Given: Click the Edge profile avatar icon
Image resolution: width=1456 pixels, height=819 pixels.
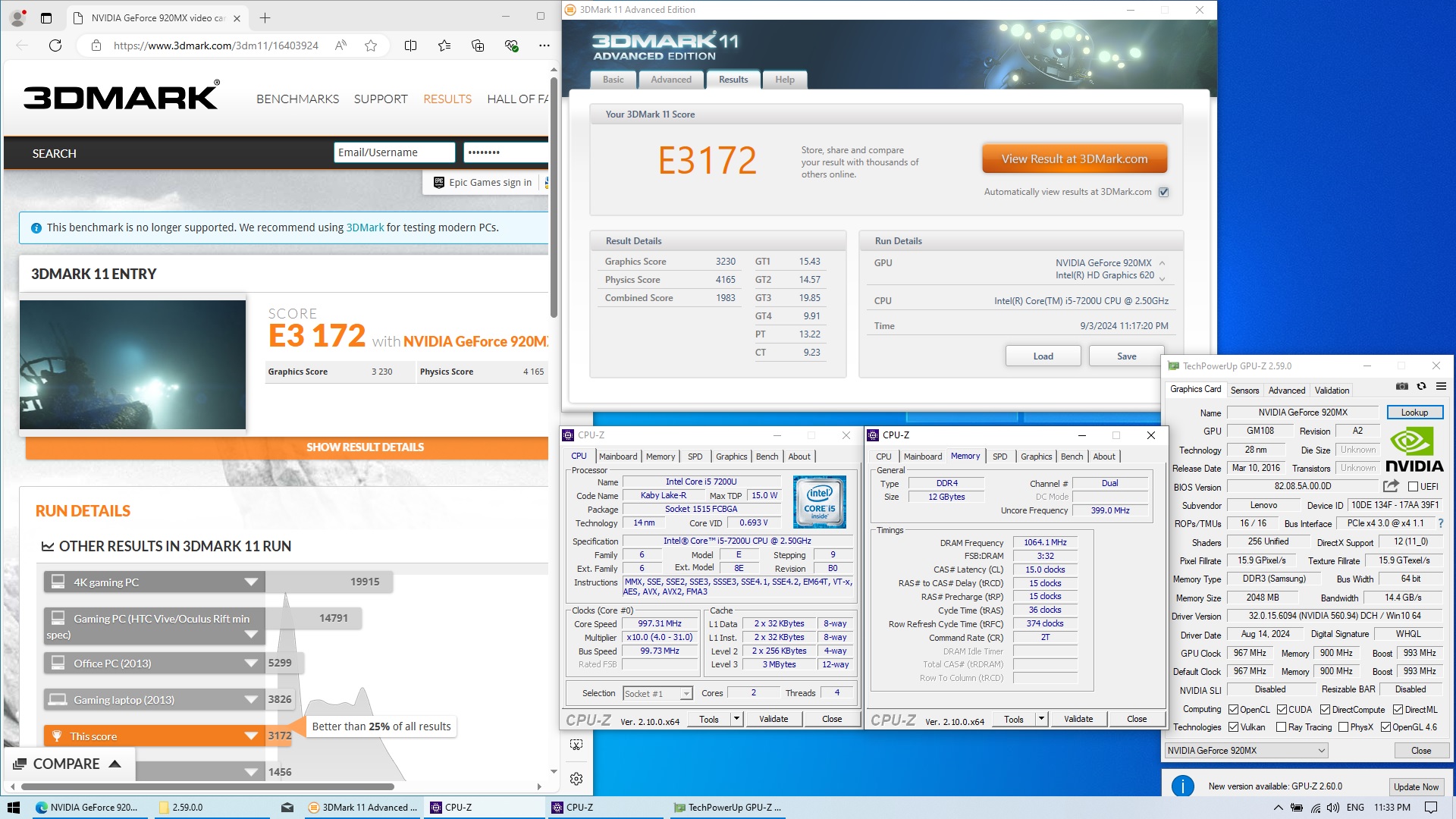Looking at the screenshot, I should (x=17, y=17).
